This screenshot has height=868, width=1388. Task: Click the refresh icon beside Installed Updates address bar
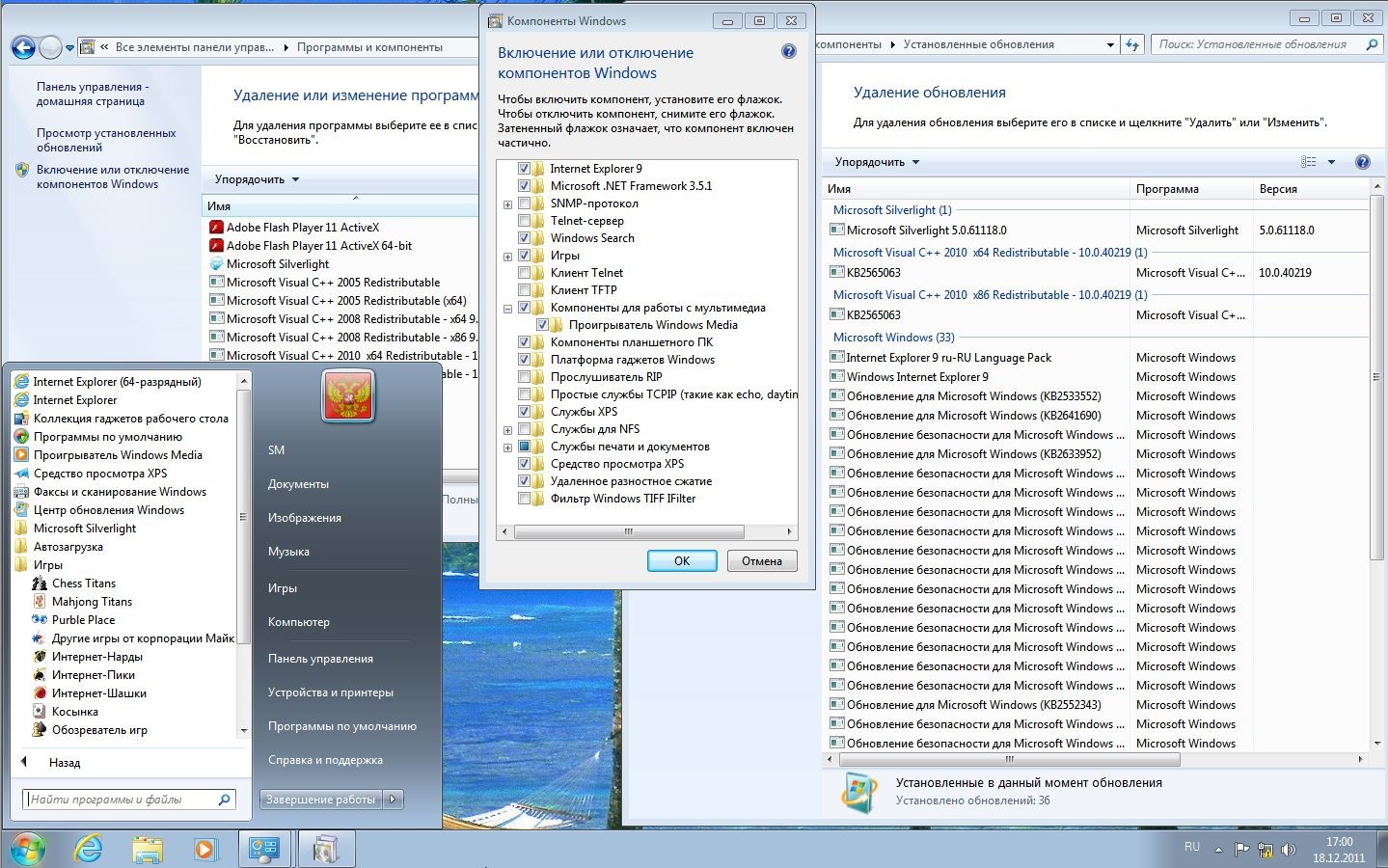coord(1133,44)
